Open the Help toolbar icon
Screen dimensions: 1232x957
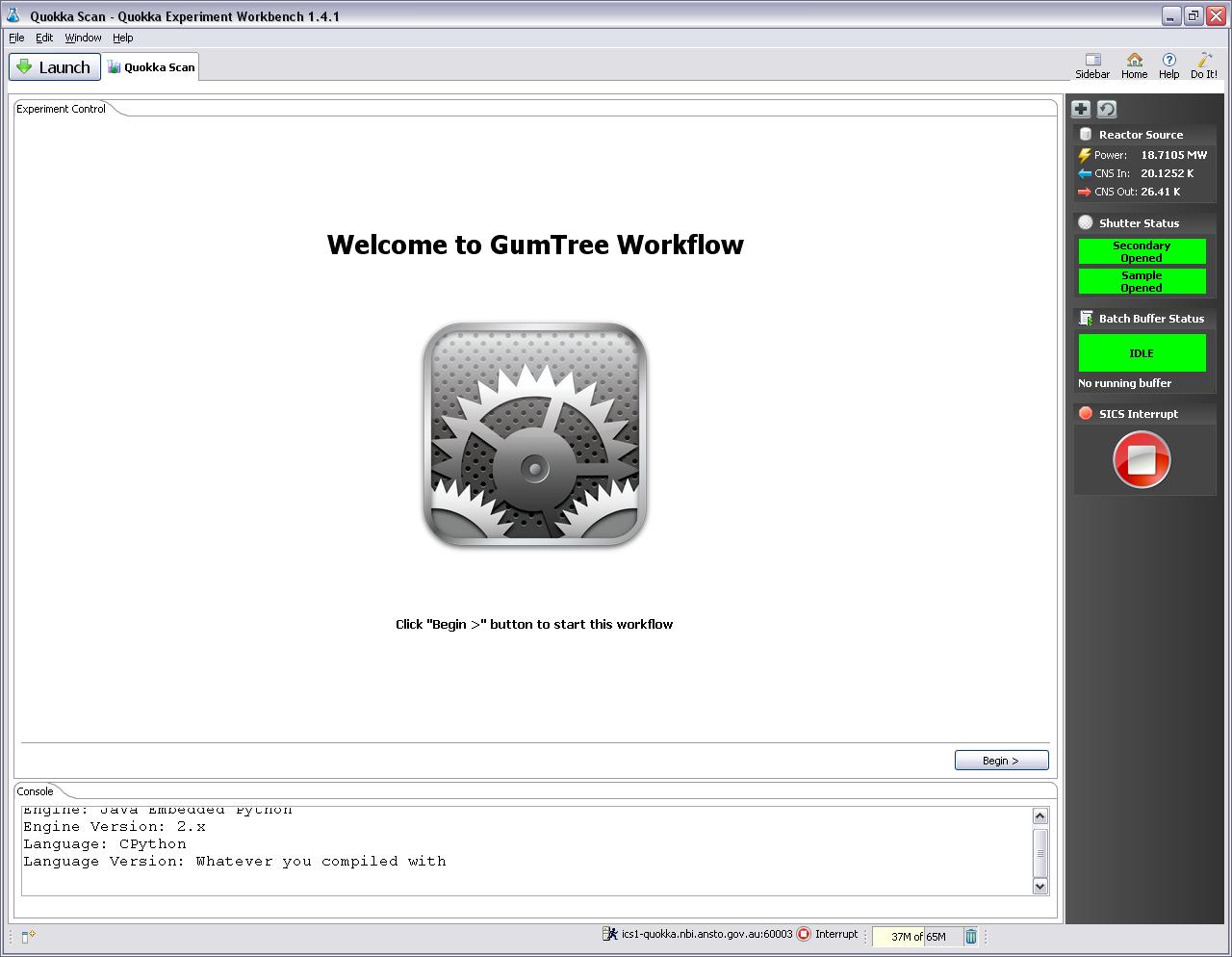tap(1168, 65)
